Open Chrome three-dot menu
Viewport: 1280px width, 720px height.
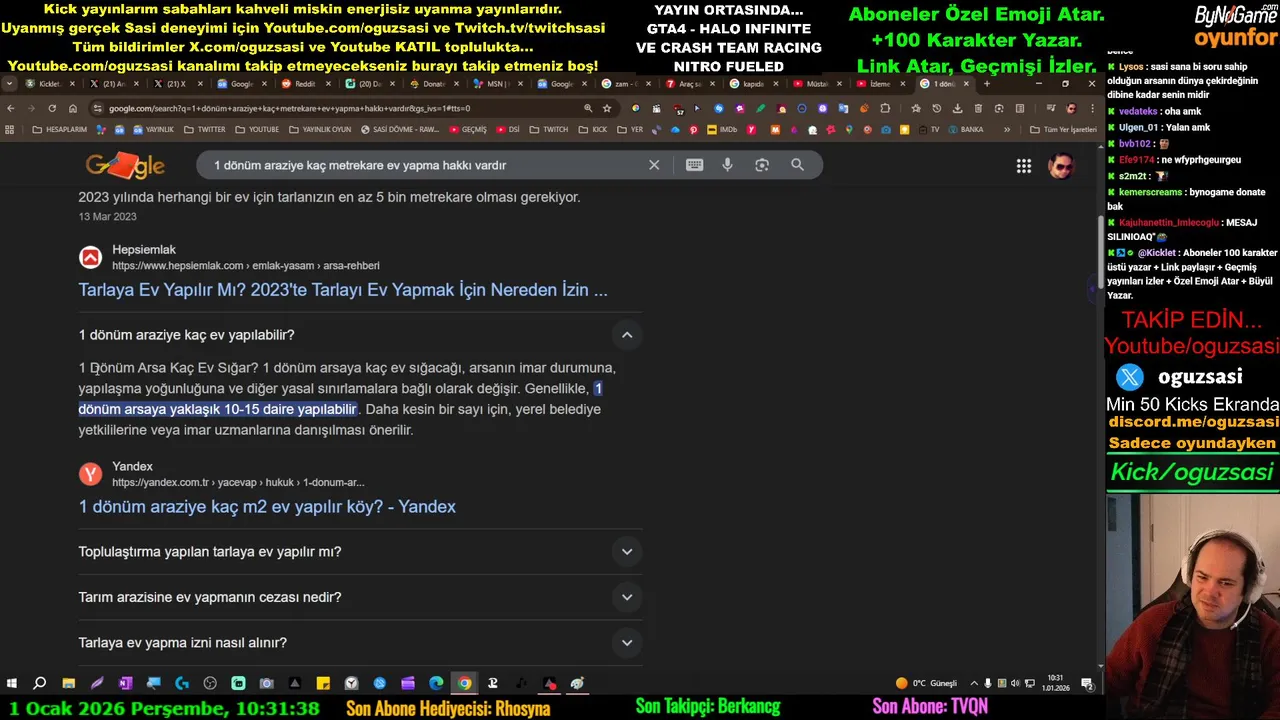pyautogui.click(x=1092, y=108)
